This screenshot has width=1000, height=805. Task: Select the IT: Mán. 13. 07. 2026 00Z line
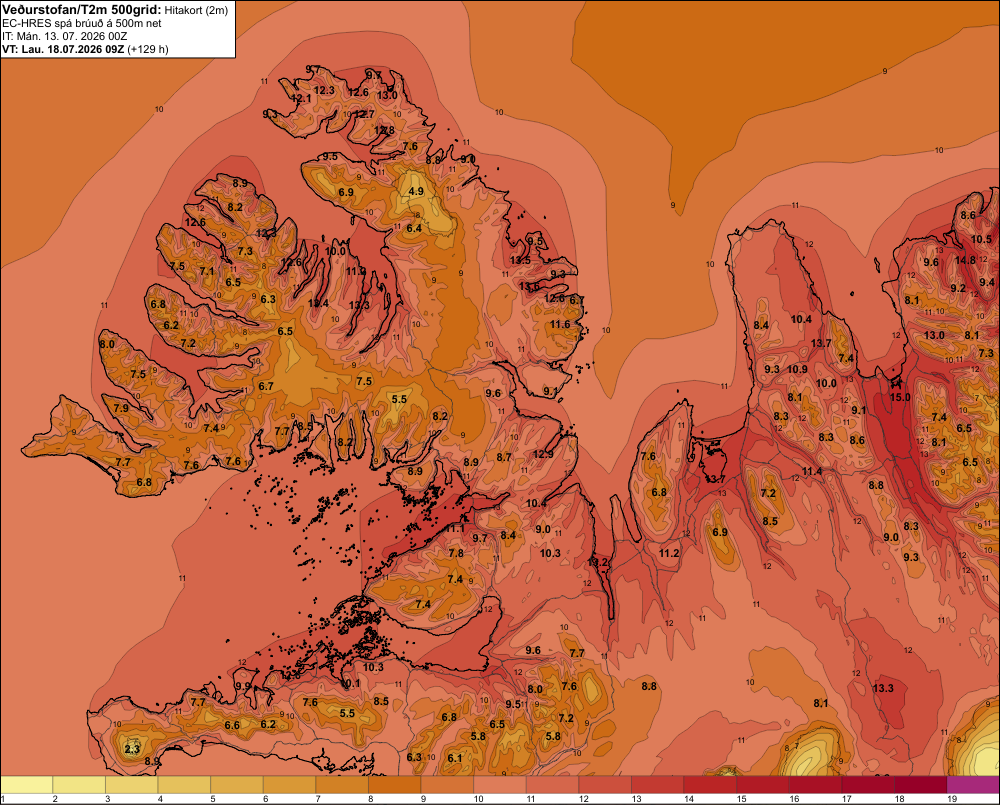[x=64, y=36]
